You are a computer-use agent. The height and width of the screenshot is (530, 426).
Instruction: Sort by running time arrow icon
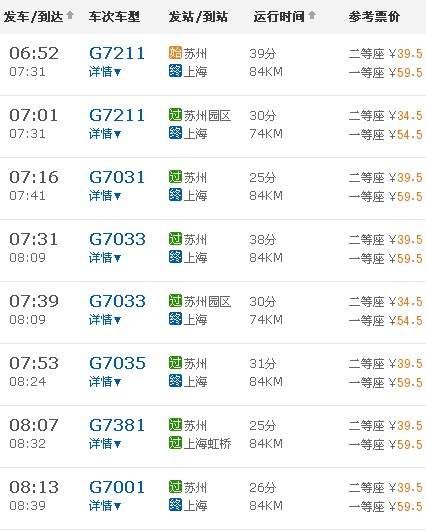coord(312,15)
